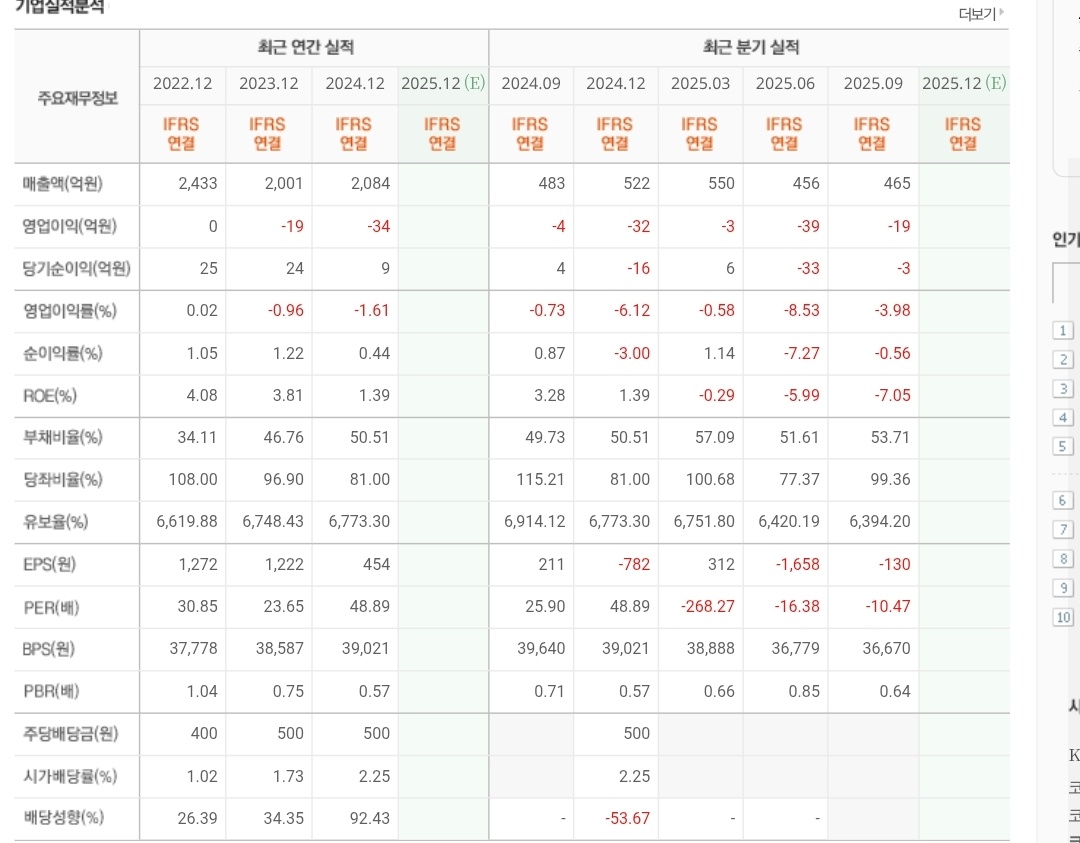Select popular ranking badge number 1
This screenshot has width=1080, height=843.
[x=1063, y=331]
